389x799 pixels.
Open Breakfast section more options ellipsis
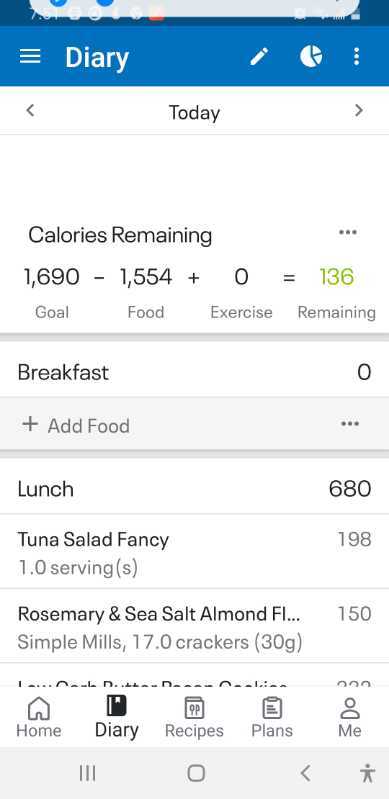[x=350, y=424]
